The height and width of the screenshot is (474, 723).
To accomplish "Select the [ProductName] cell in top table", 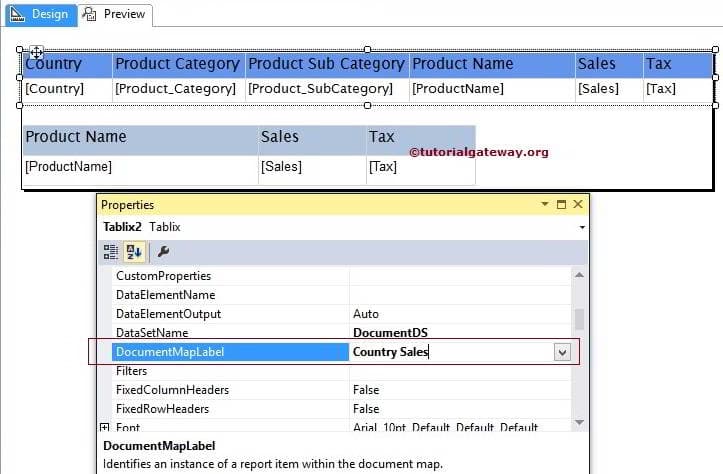I will pos(492,89).
